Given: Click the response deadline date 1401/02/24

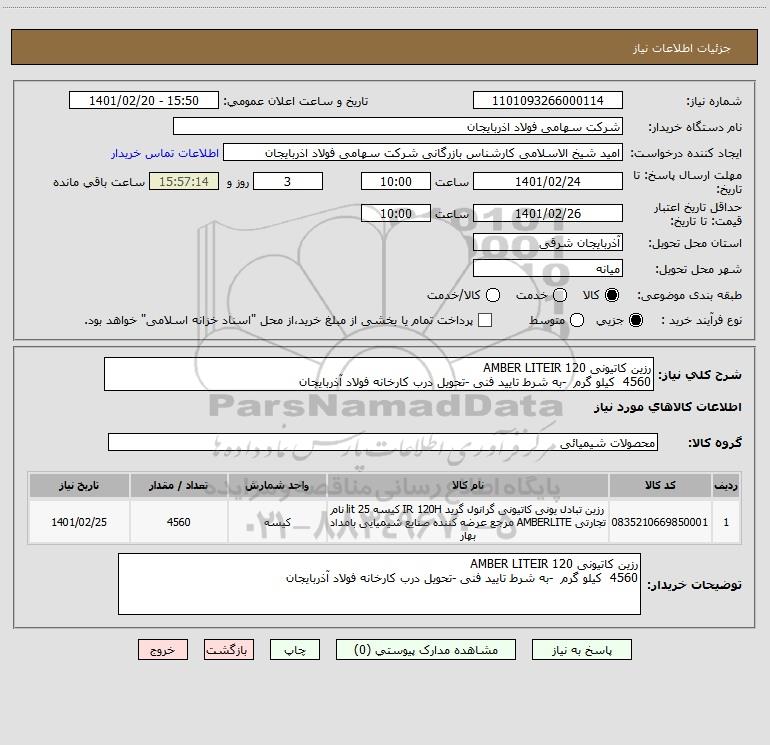Looking at the screenshot, I should pos(548,181).
